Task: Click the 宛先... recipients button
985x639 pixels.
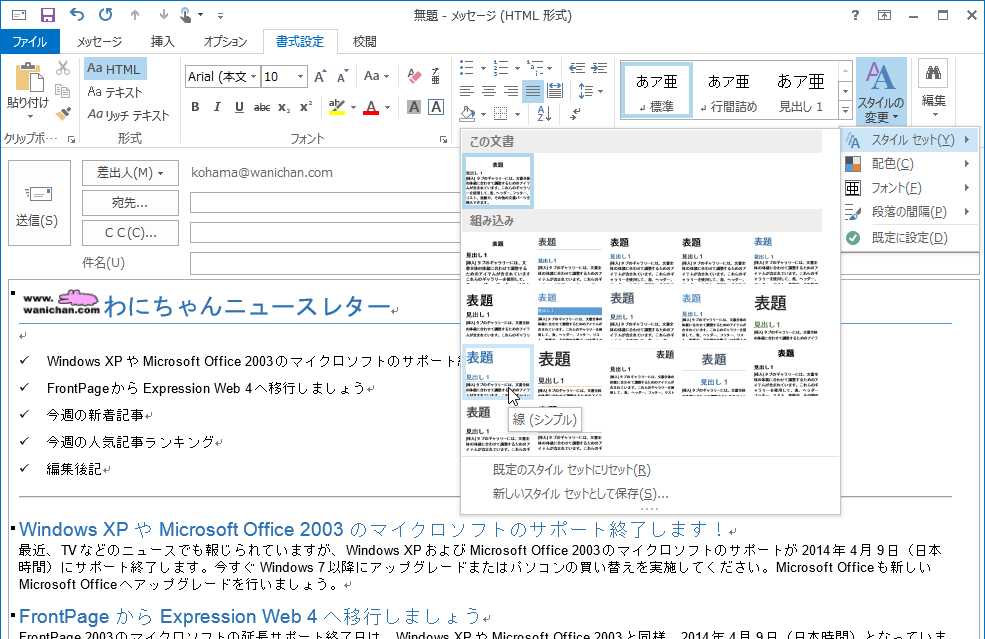Action: 130,203
